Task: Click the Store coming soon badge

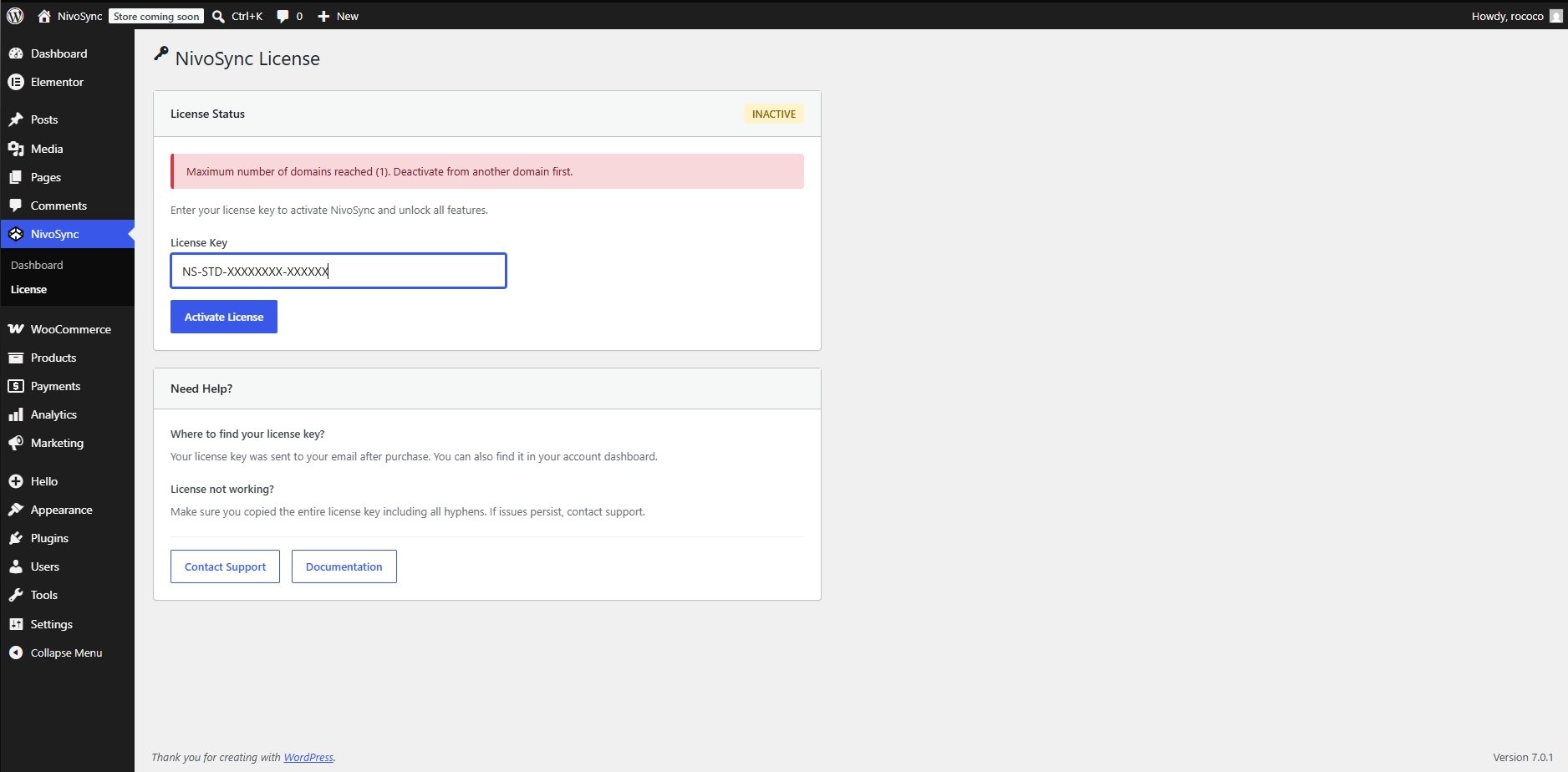Action: [x=156, y=16]
